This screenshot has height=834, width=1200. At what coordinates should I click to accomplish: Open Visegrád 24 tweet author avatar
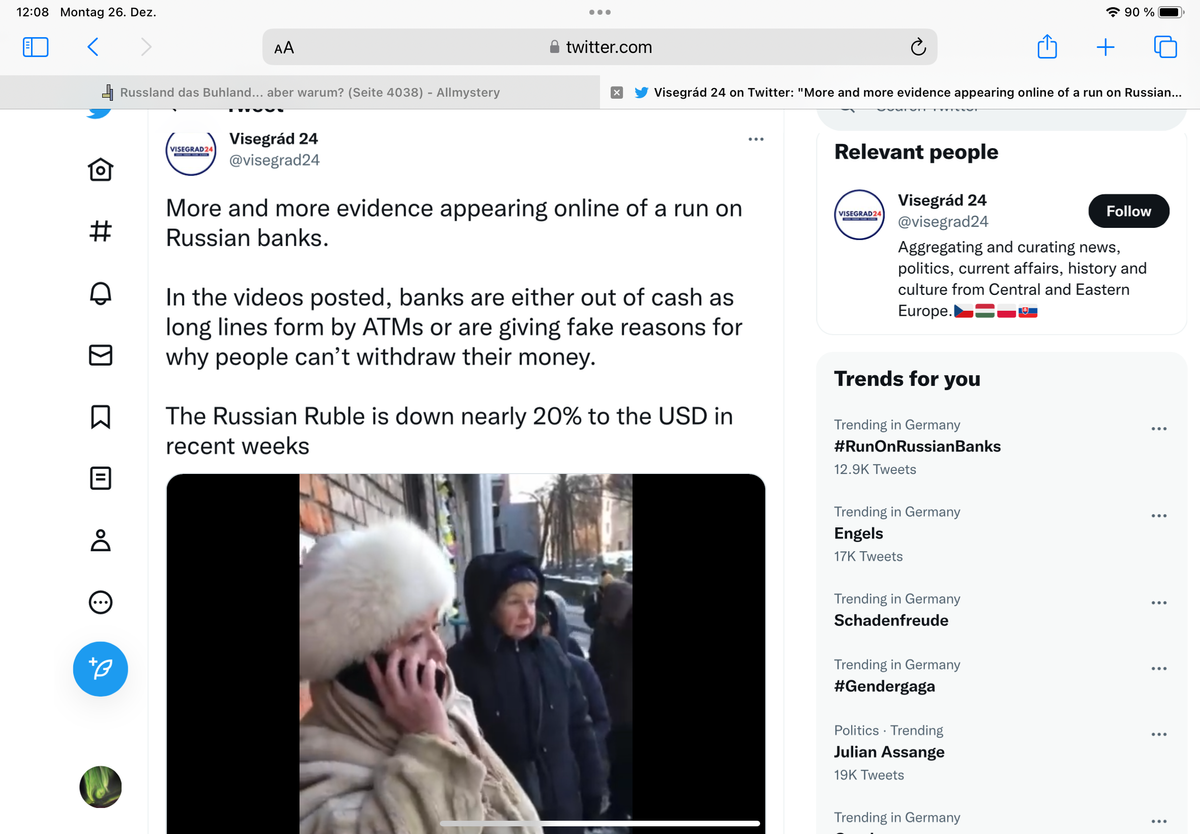coord(190,150)
